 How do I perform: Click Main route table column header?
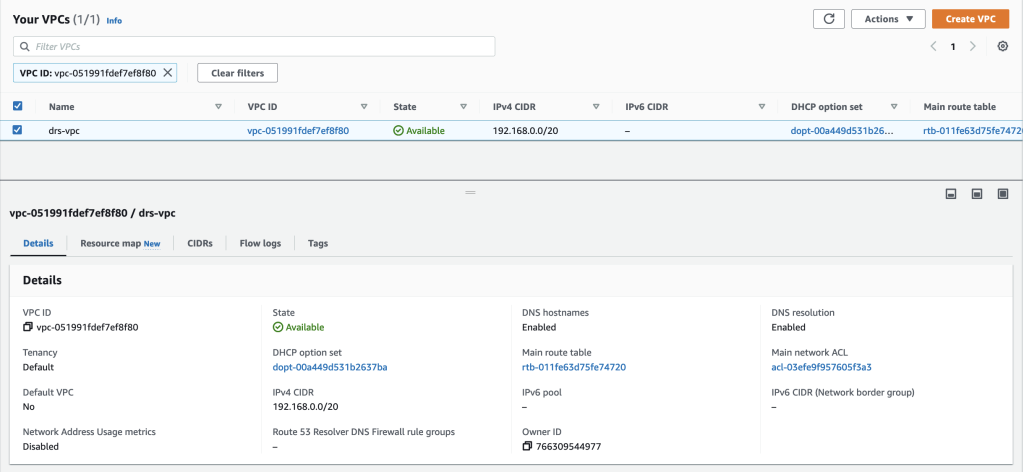pyautogui.click(x=959, y=106)
